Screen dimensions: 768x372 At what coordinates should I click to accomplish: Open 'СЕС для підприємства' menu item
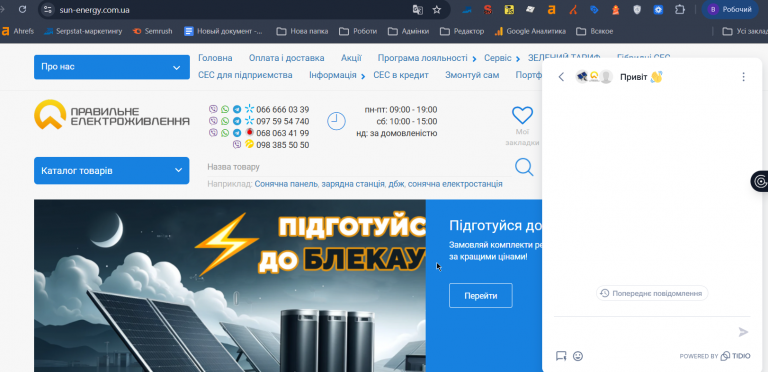[x=245, y=75]
